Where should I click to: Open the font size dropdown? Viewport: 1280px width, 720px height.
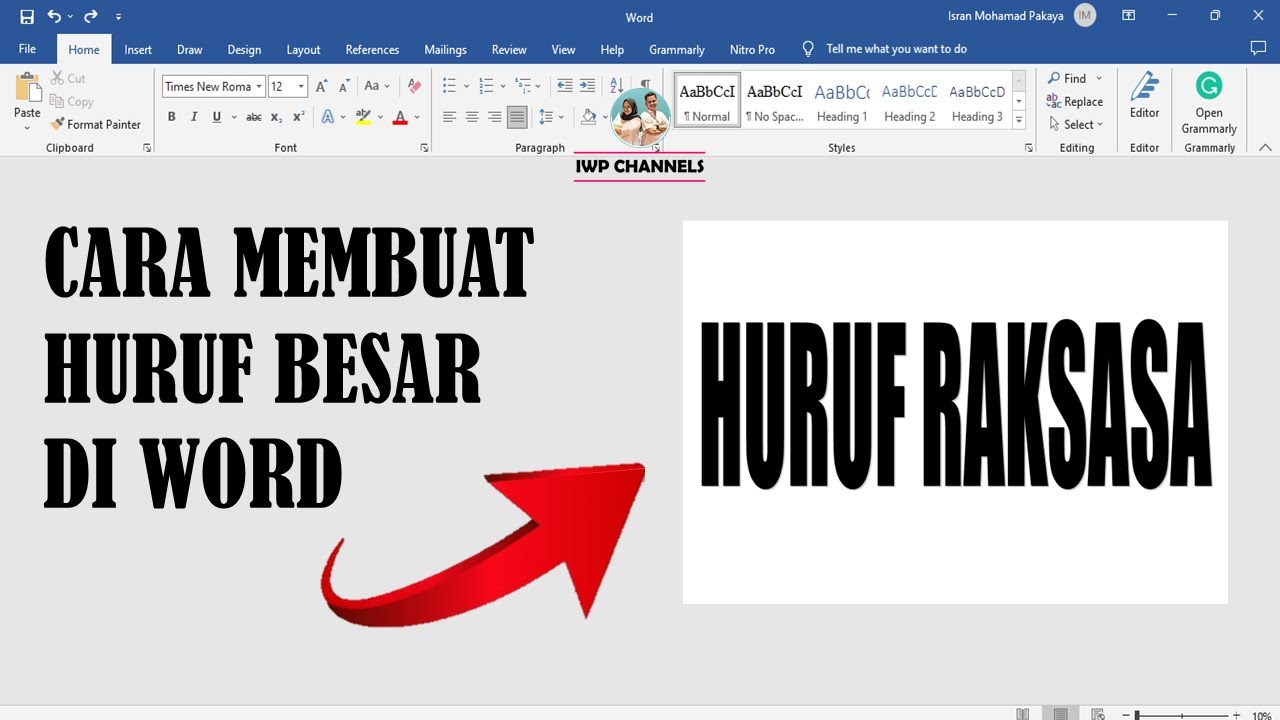tap(301, 87)
